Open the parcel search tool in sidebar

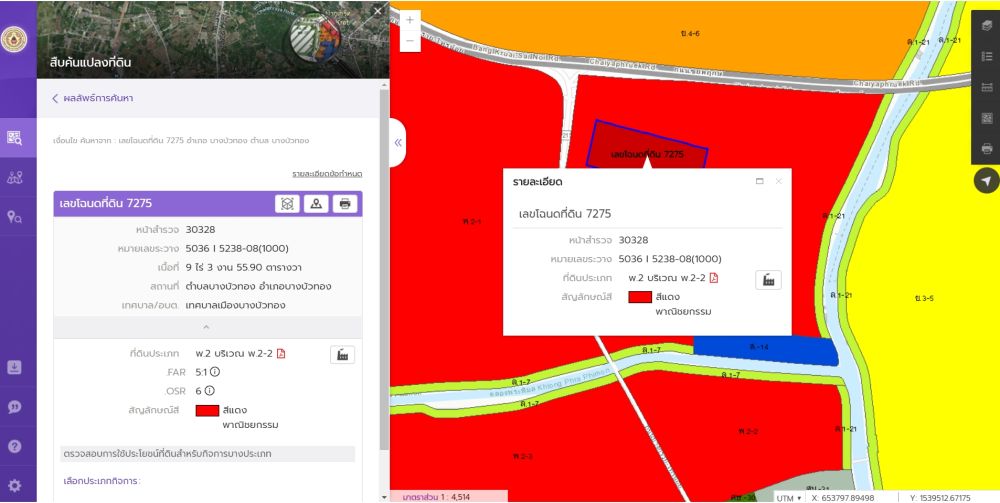pos(15,138)
